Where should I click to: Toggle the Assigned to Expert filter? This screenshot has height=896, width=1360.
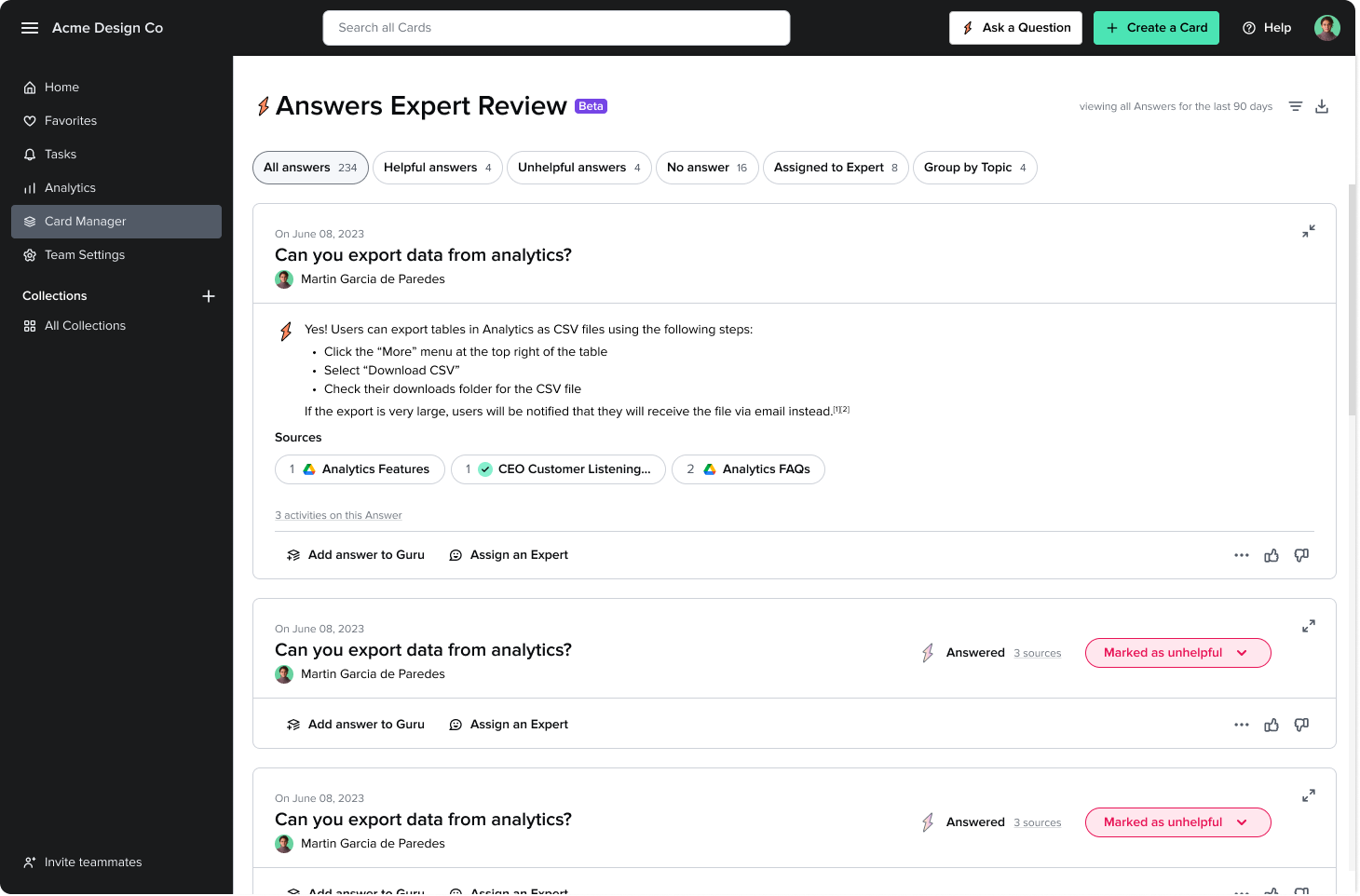tap(835, 168)
